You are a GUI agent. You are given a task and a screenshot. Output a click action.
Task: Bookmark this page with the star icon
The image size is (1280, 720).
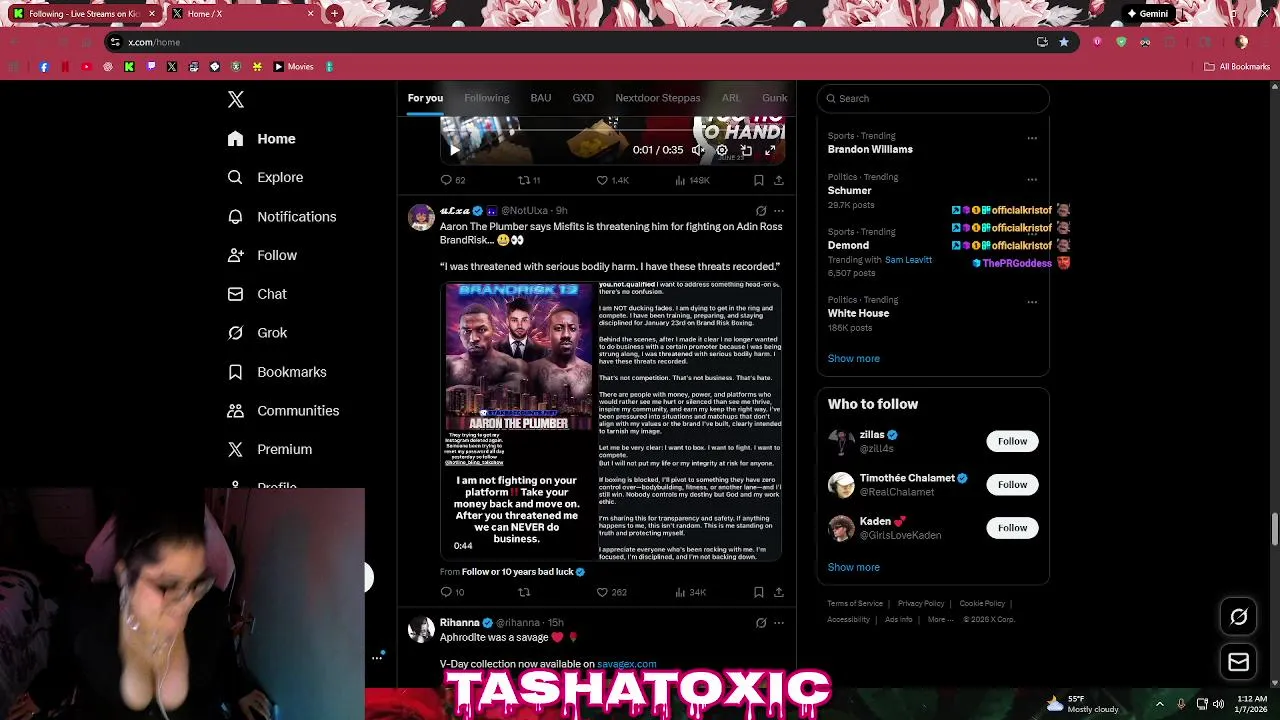tap(1064, 42)
